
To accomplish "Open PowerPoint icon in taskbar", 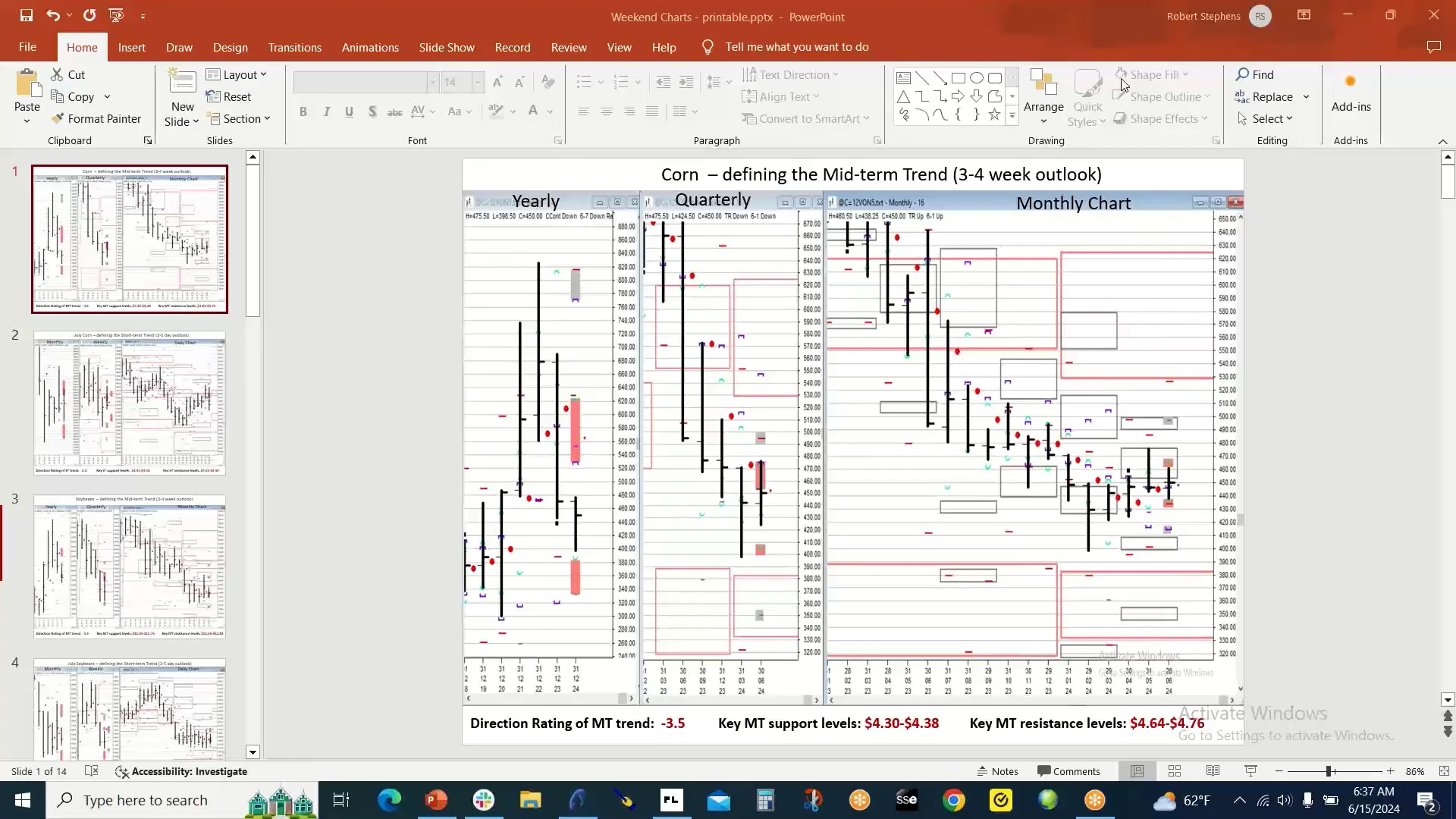I will coord(436,800).
